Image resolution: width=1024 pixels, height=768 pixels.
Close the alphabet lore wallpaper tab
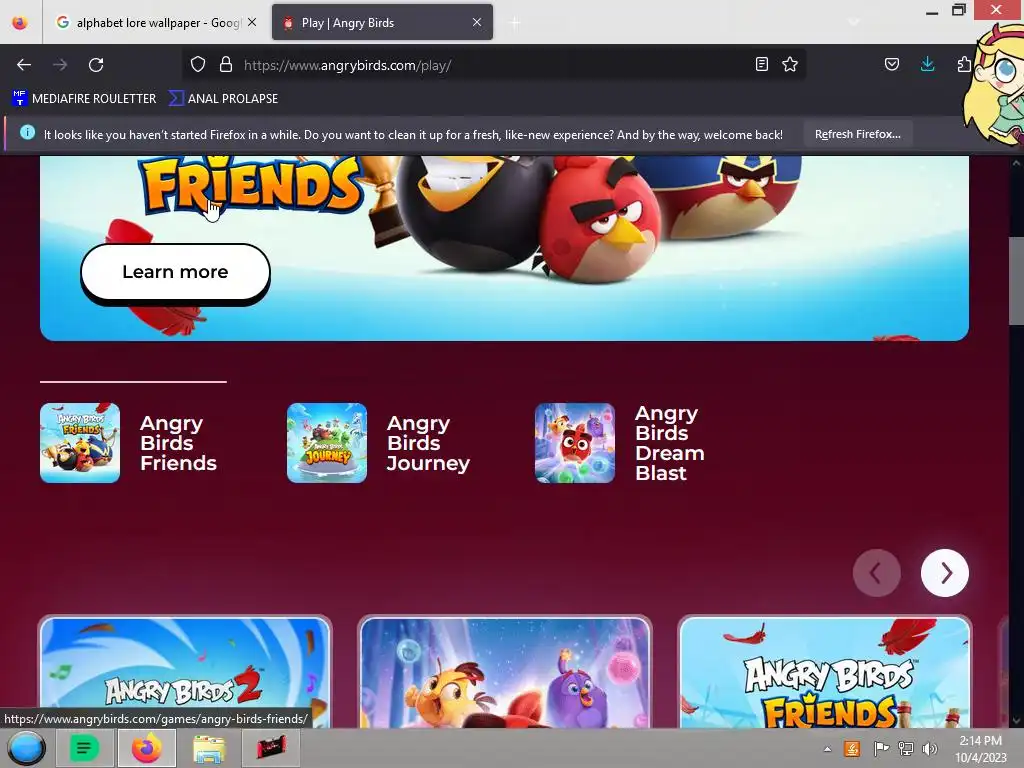coord(252,22)
